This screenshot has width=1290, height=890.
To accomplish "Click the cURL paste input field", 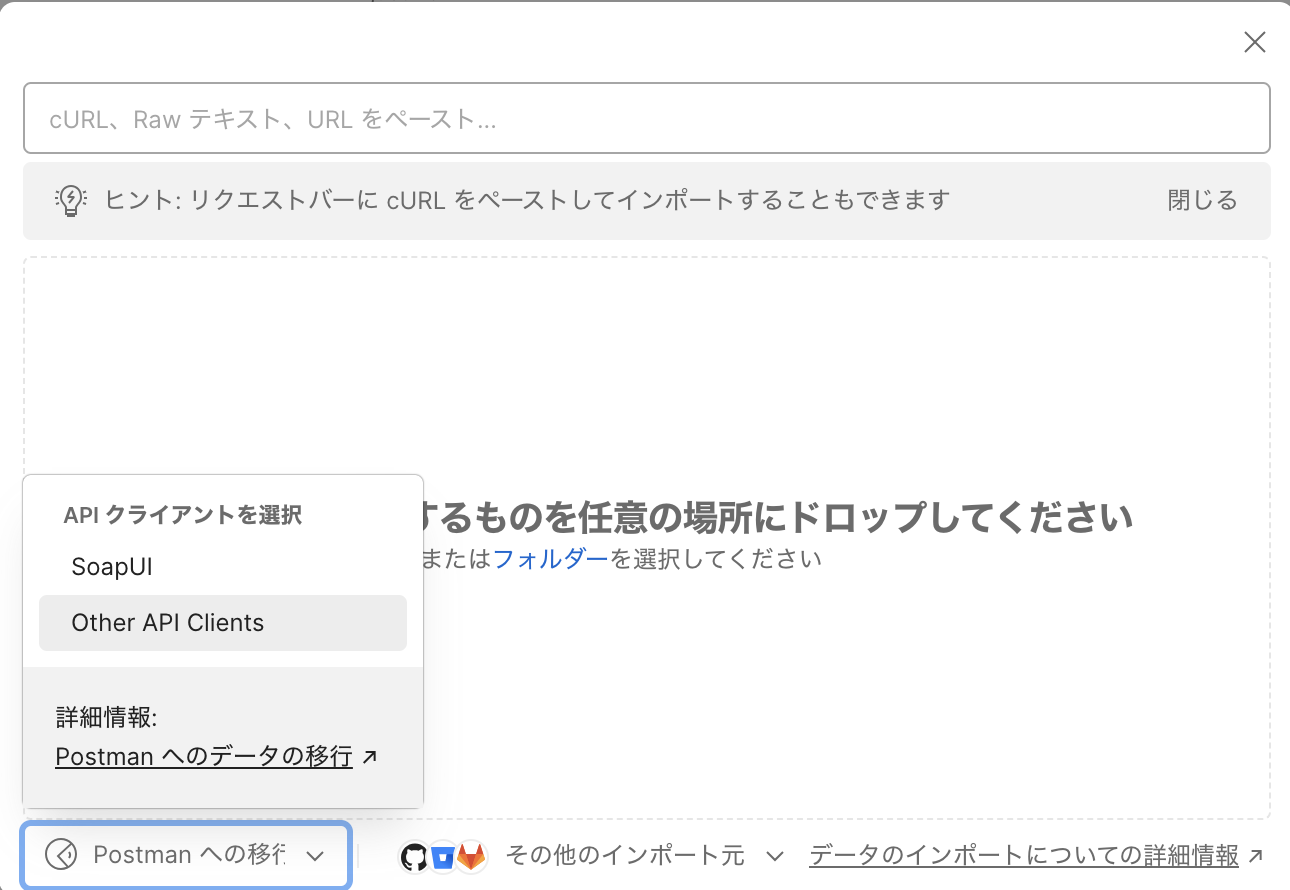I will 645,118.
